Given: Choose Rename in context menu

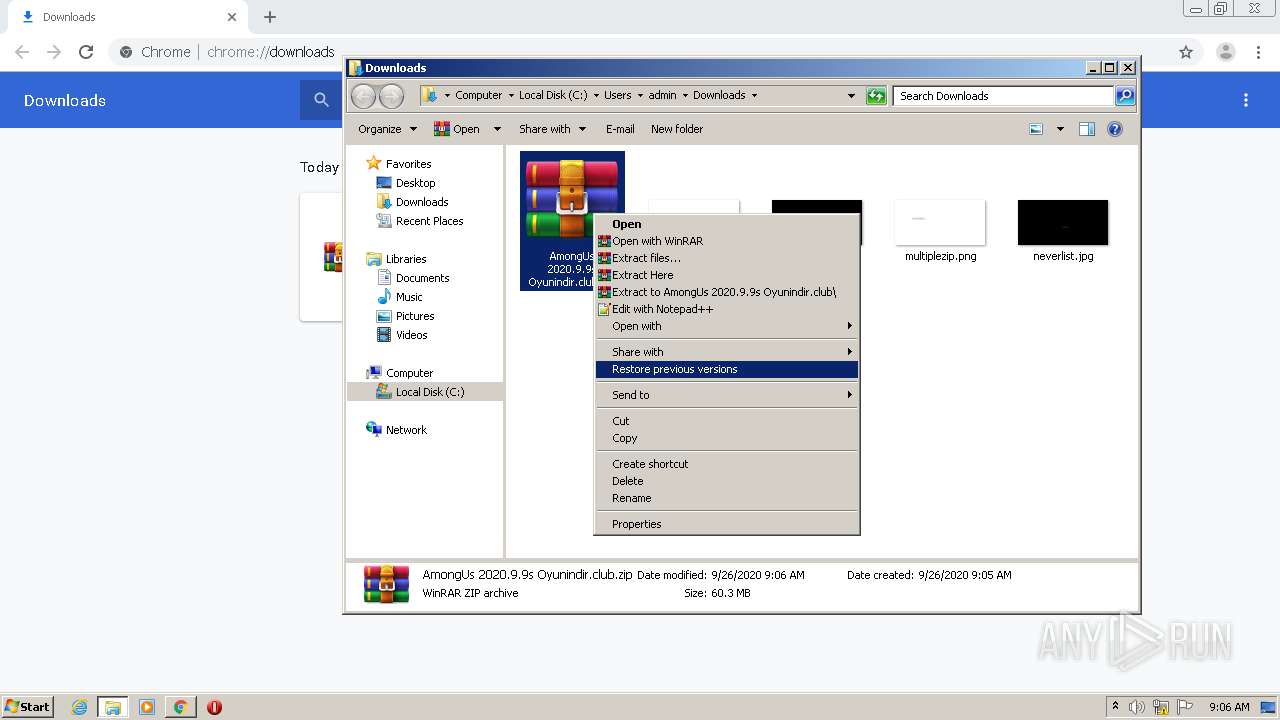Looking at the screenshot, I should pos(726,498).
